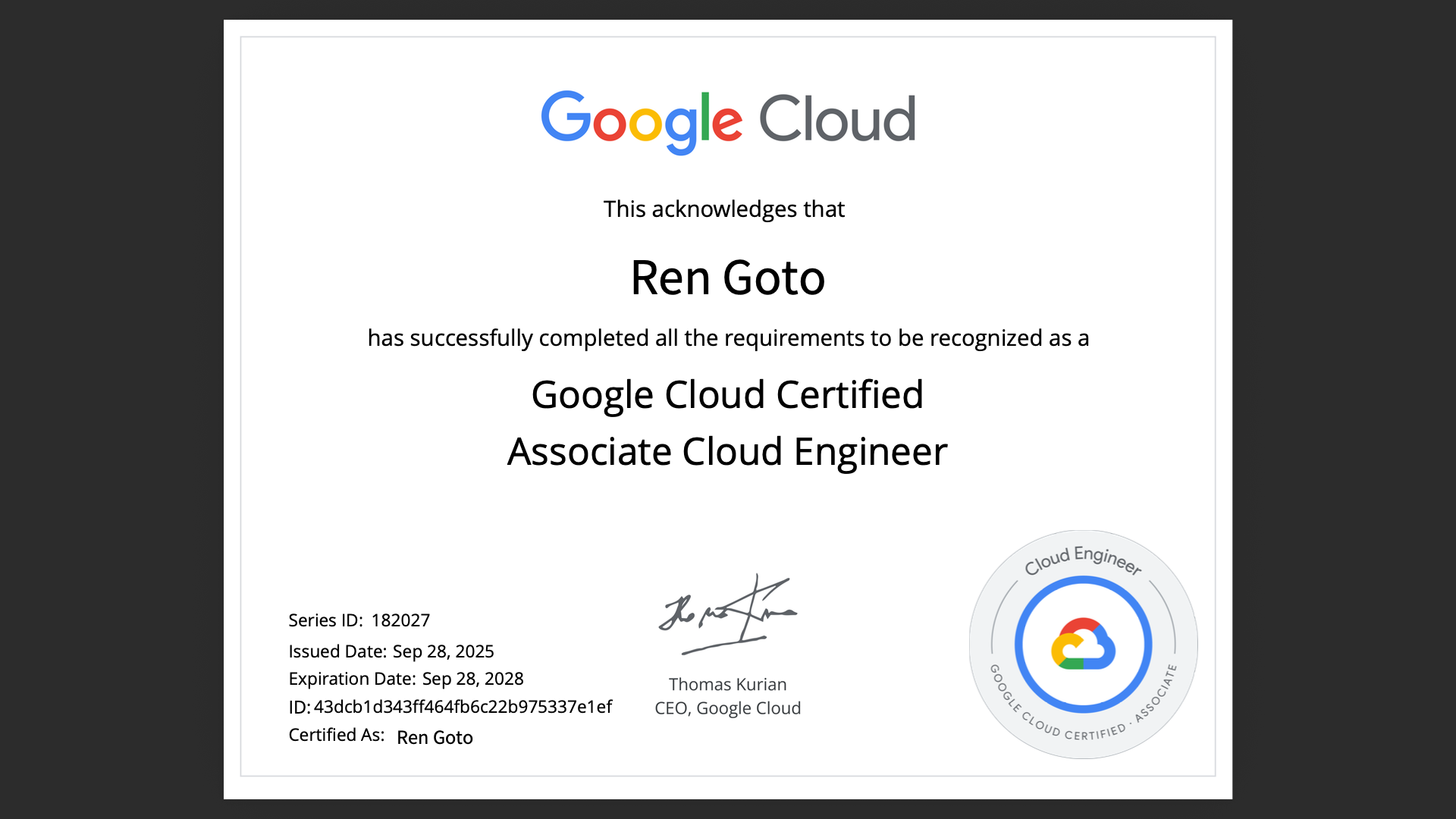The image size is (1456, 819).
Task: Click the Google Cloud logo
Action: [726, 121]
